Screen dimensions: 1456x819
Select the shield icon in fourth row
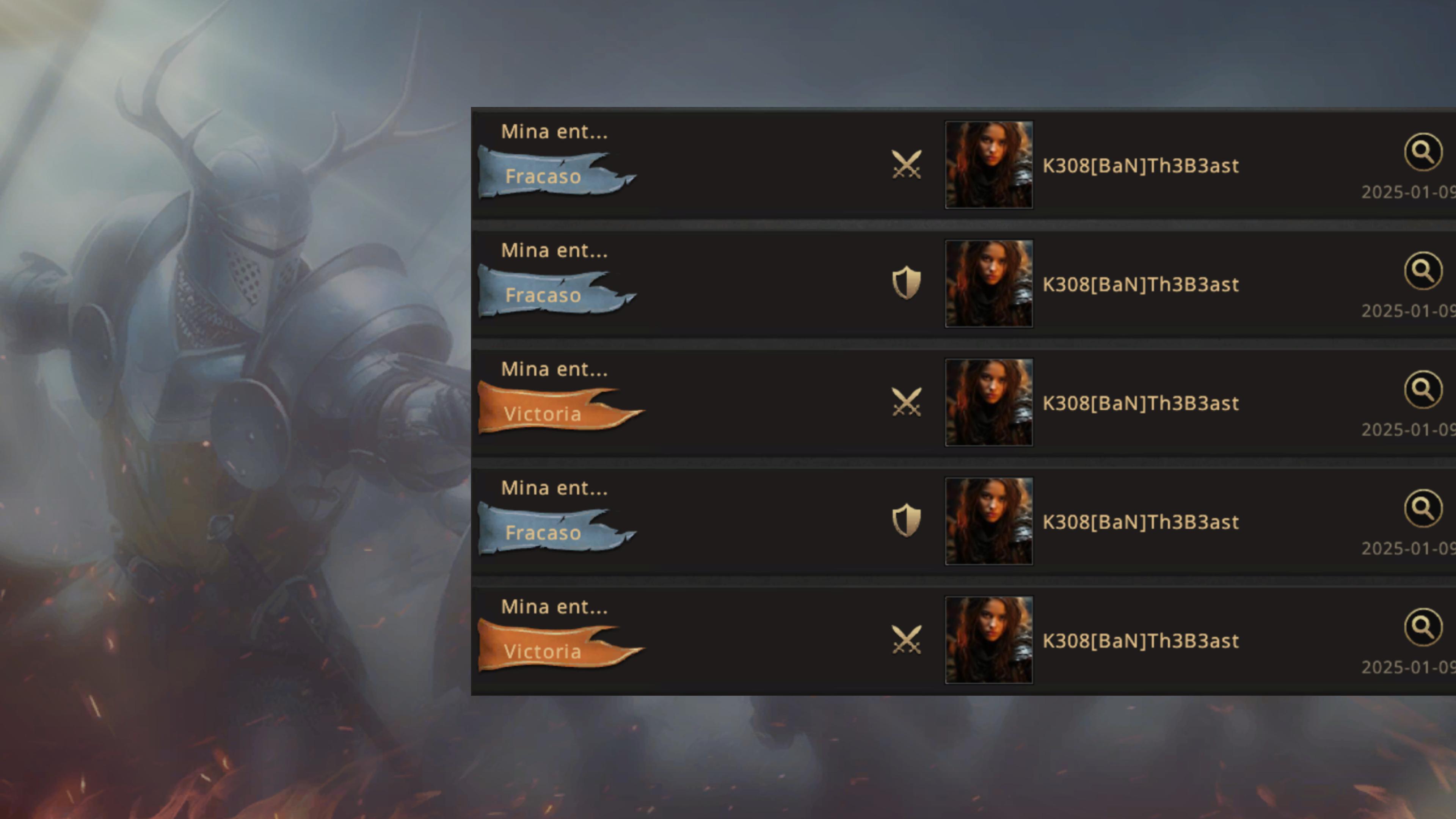[907, 520]
